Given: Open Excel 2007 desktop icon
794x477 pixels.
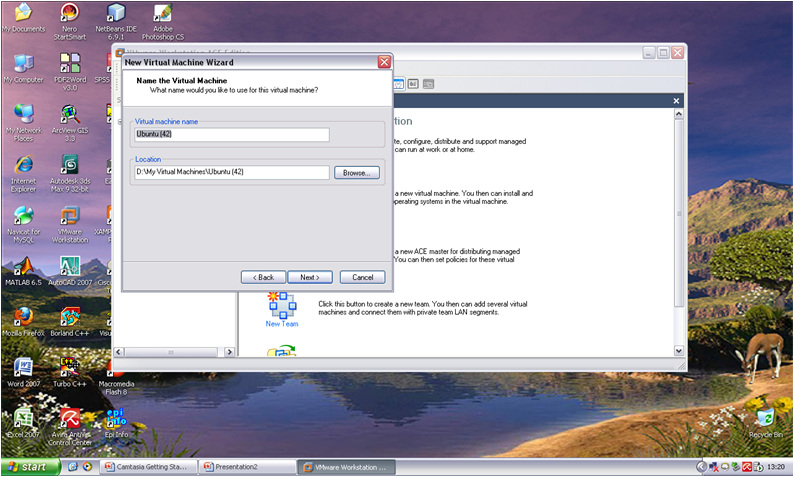Looking at the screenshot, I should (23, 423).
